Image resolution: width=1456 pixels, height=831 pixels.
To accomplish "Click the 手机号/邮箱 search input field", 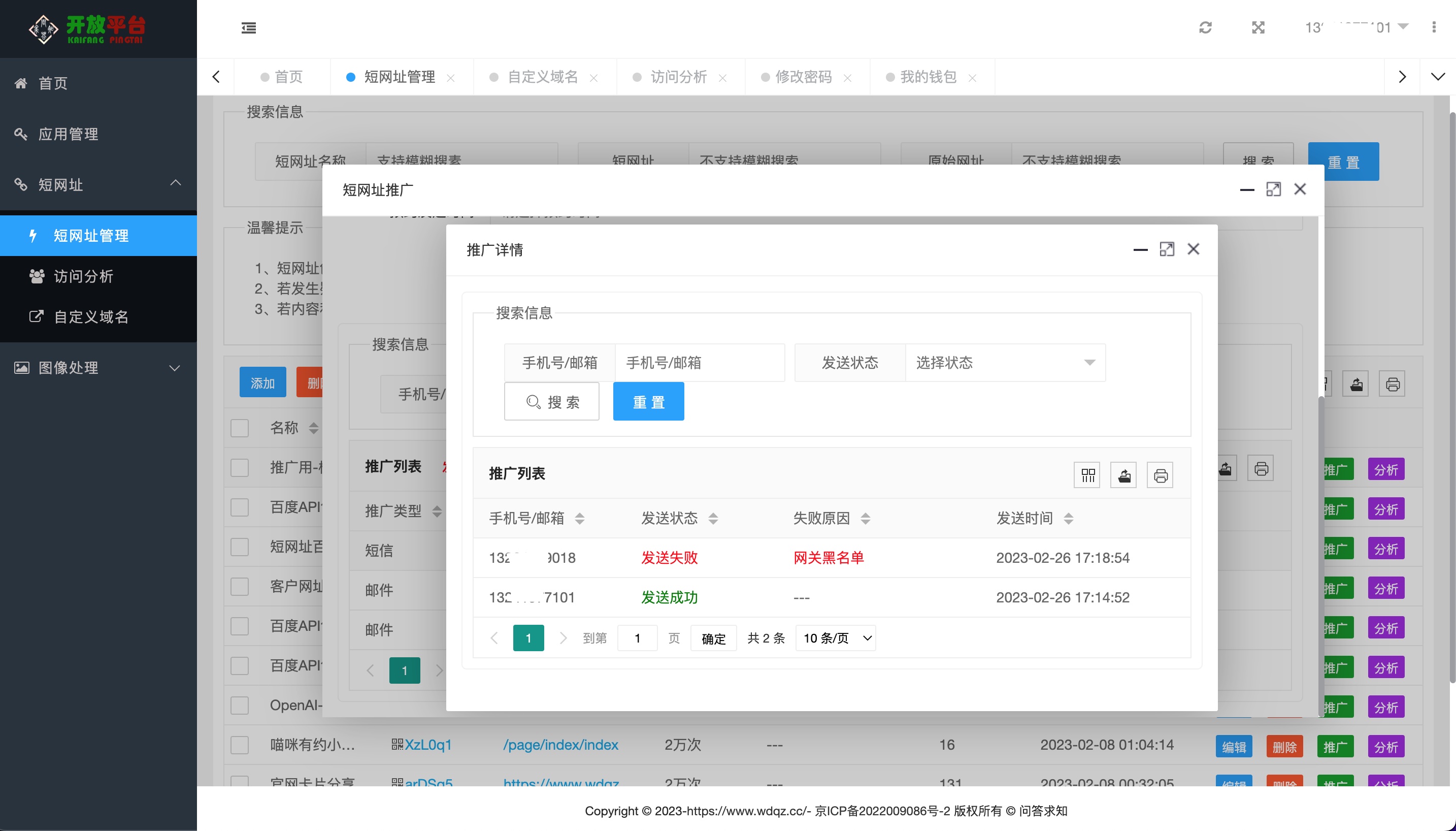I will pos(699,363).
